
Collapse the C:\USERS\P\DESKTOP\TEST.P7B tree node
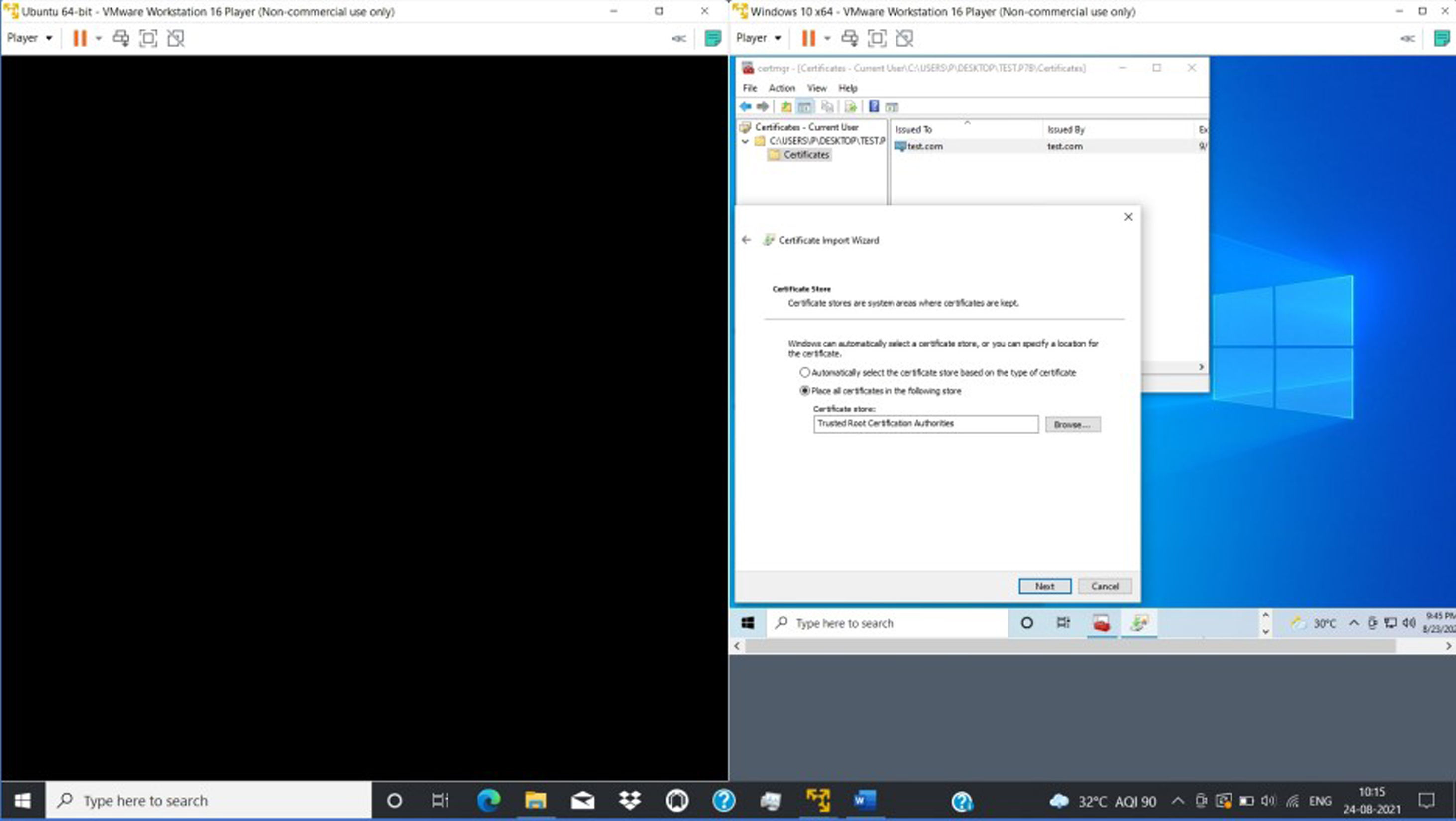point(746,141)
